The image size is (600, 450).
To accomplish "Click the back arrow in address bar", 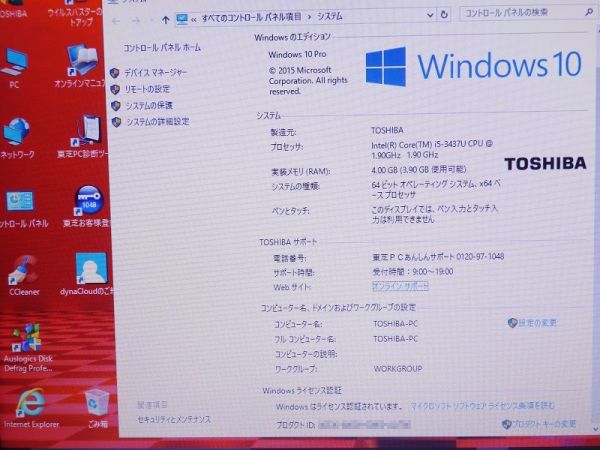I will pyautogui.click(x=116, y=21).
